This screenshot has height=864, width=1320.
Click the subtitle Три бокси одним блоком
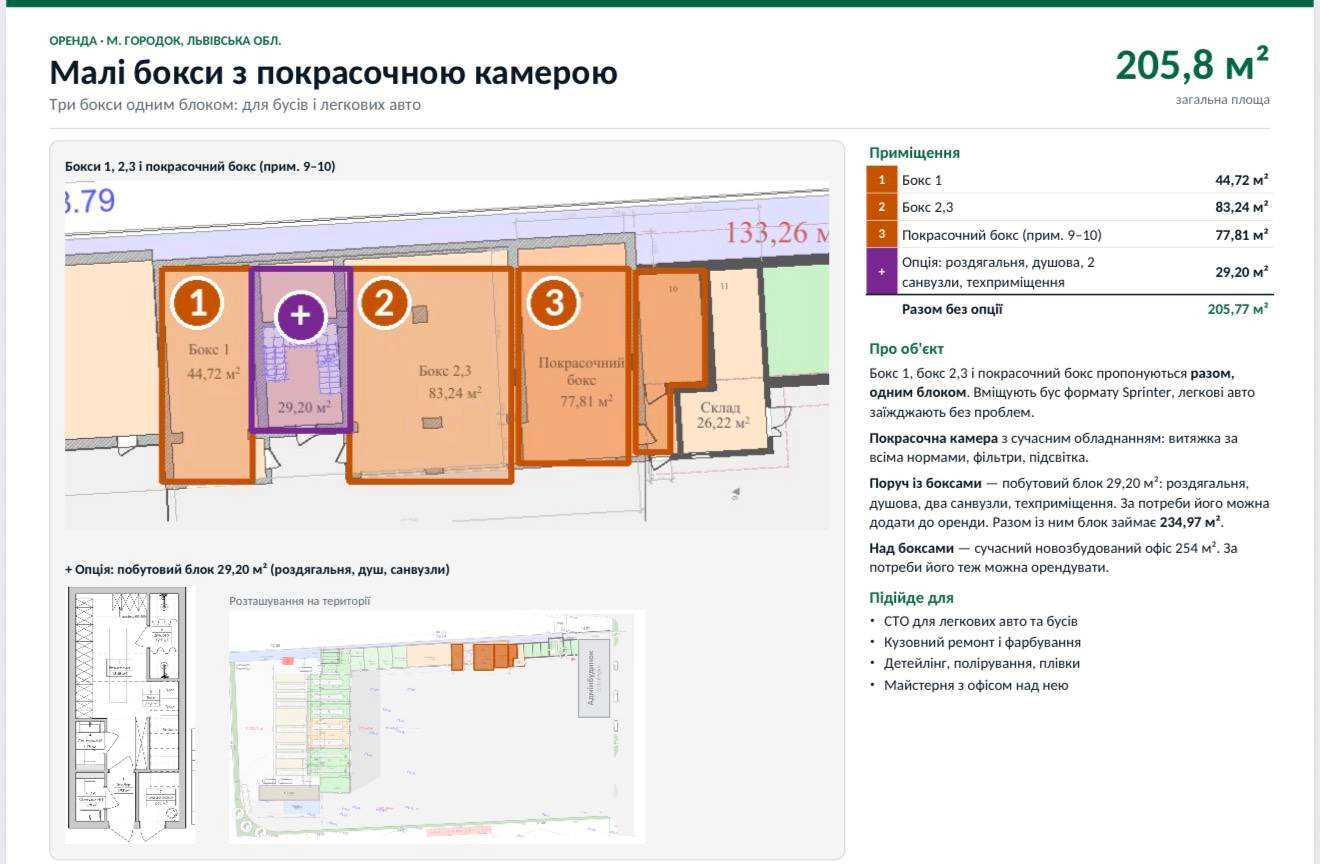pos(235,104)
